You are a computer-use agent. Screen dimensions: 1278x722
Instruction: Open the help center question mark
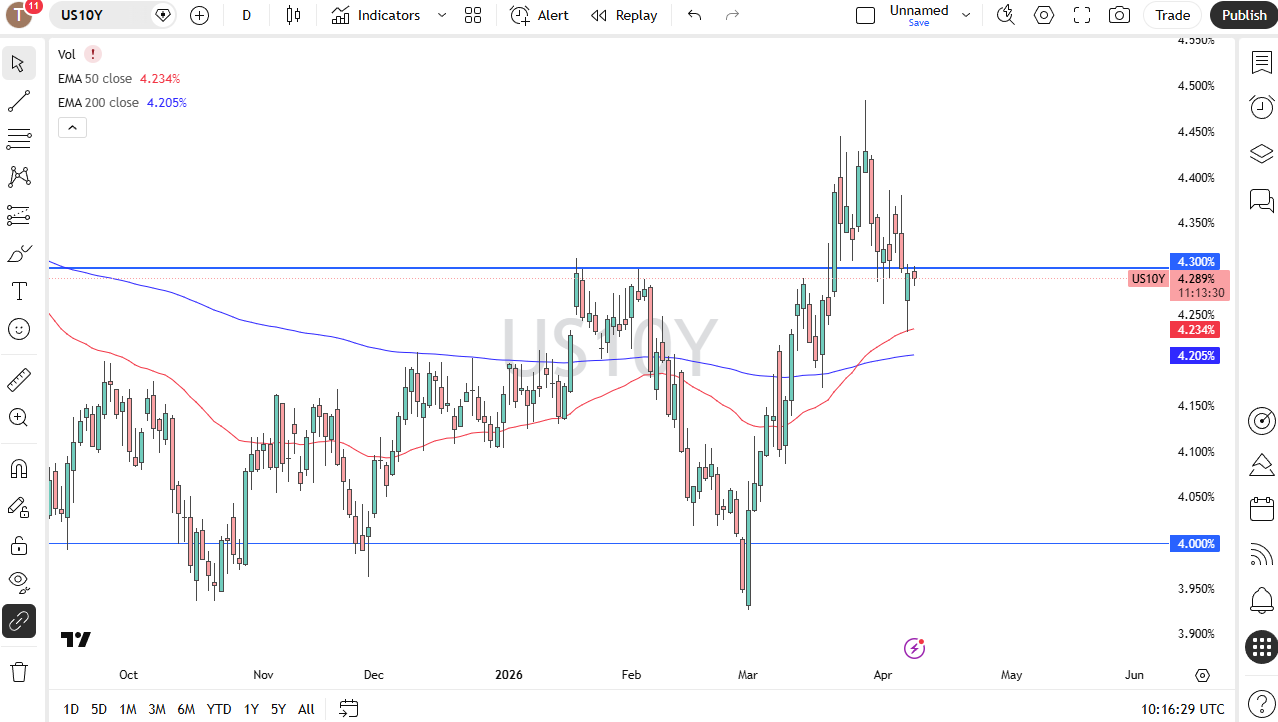coord(1261,703)
